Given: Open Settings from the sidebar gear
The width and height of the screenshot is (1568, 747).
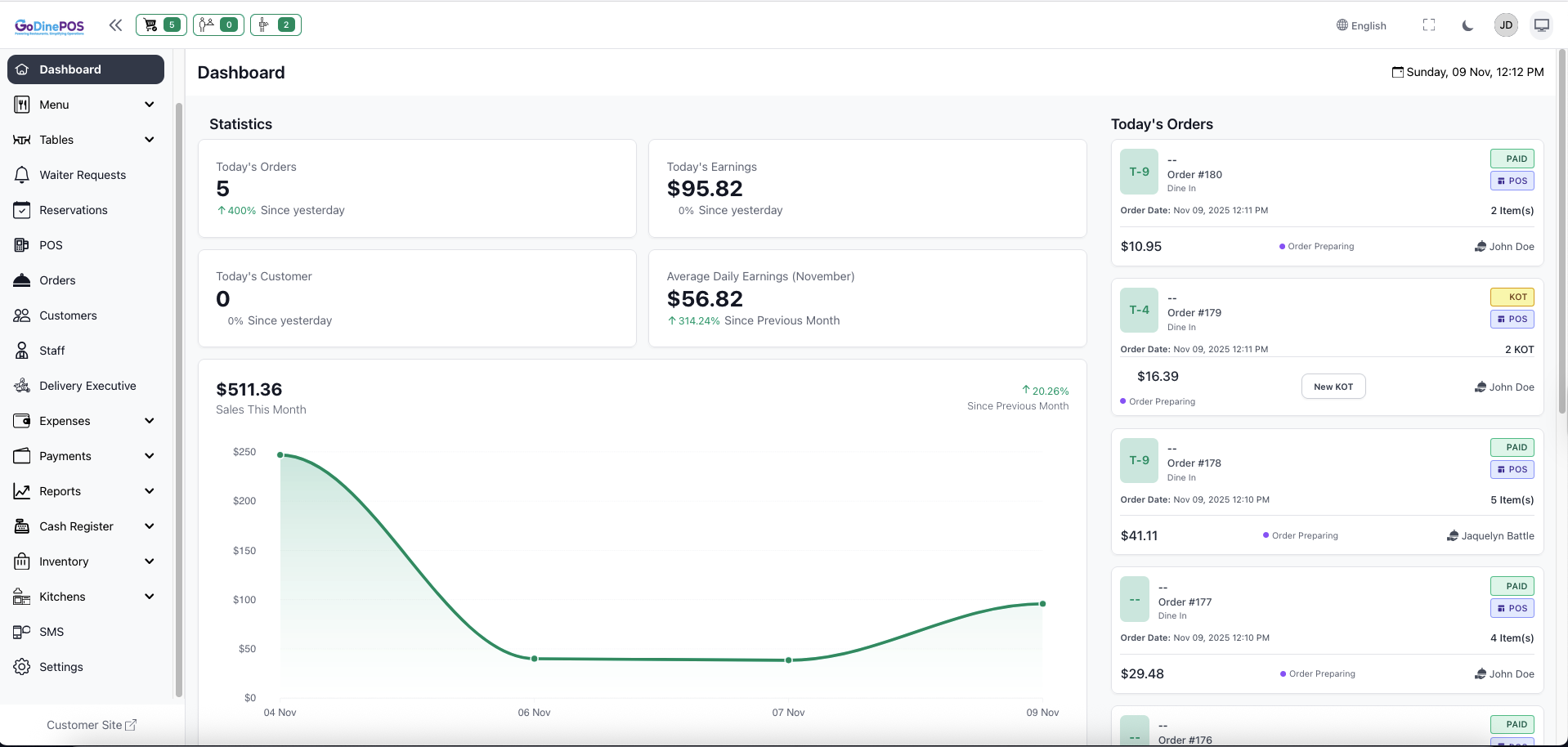Looking at the screenshot, I should click(x=61, y=667).
